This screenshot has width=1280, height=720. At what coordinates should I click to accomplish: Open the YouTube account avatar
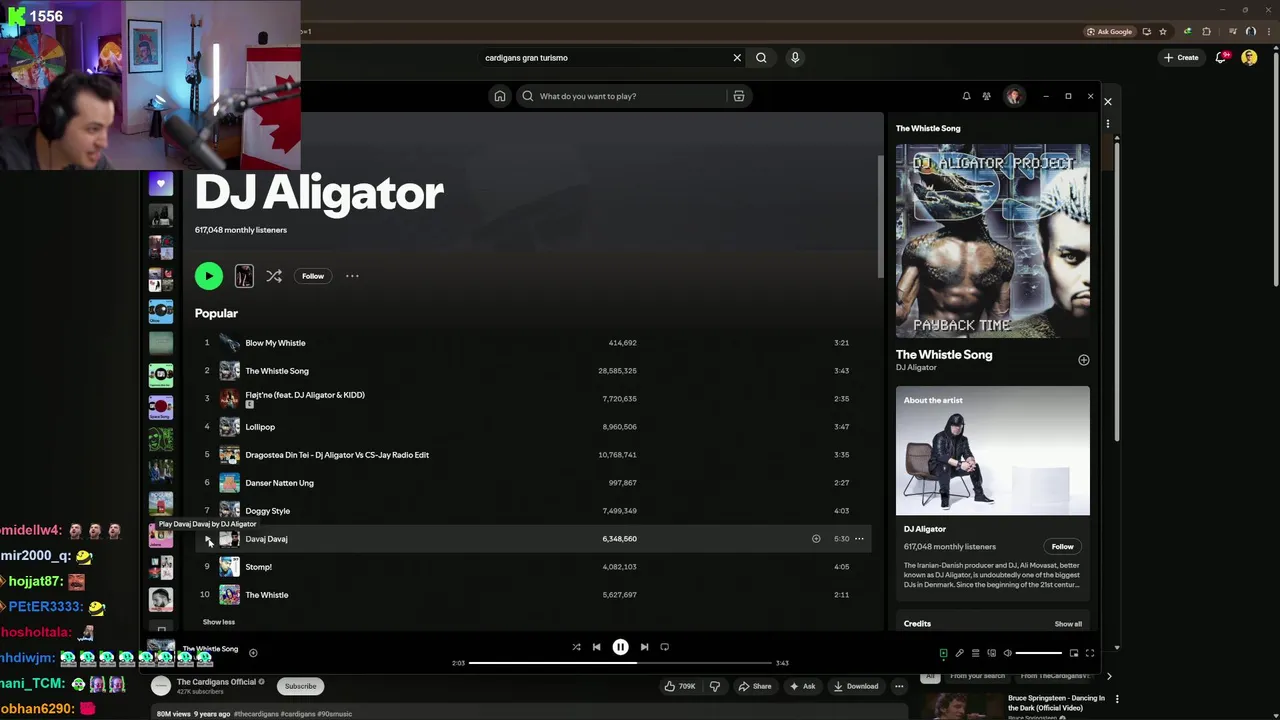(x=1249, y=58)
